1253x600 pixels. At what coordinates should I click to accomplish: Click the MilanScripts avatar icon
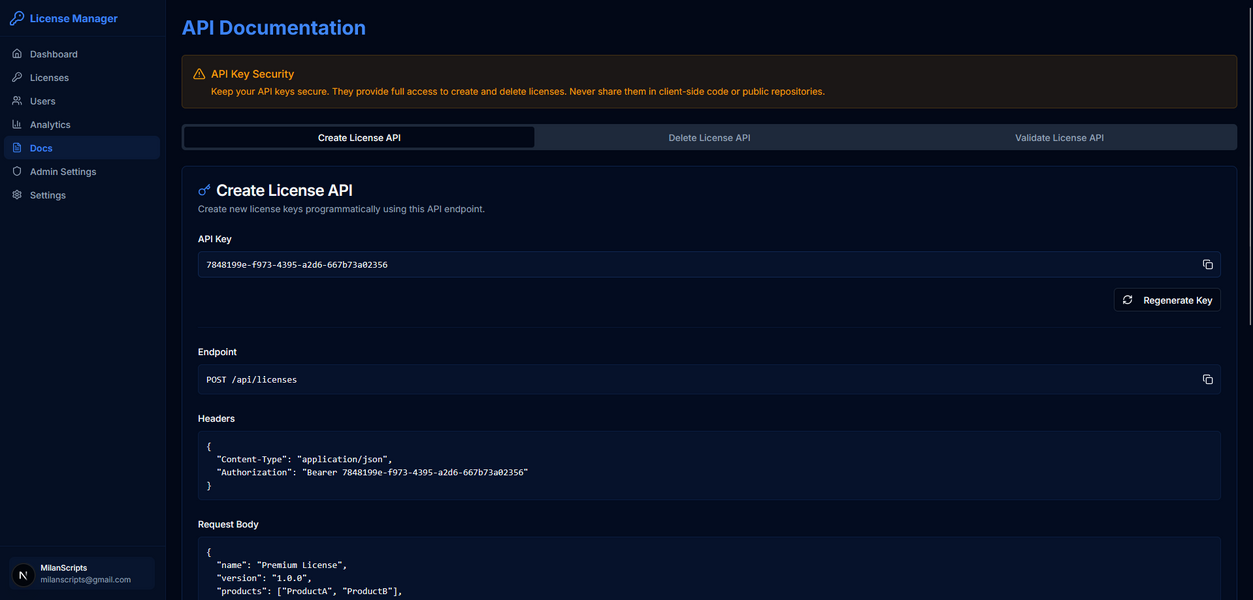pos(23,574)
